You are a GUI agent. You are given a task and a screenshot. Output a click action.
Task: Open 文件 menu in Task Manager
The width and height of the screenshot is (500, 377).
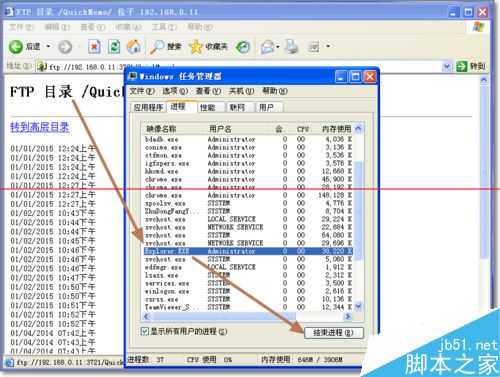142,91
